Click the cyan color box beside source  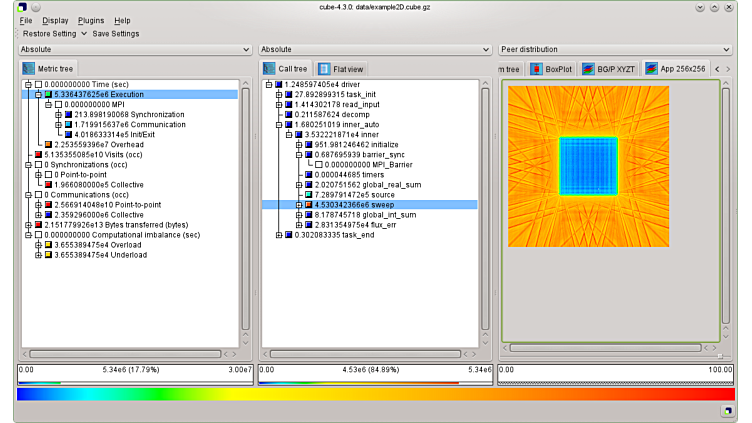308,195
